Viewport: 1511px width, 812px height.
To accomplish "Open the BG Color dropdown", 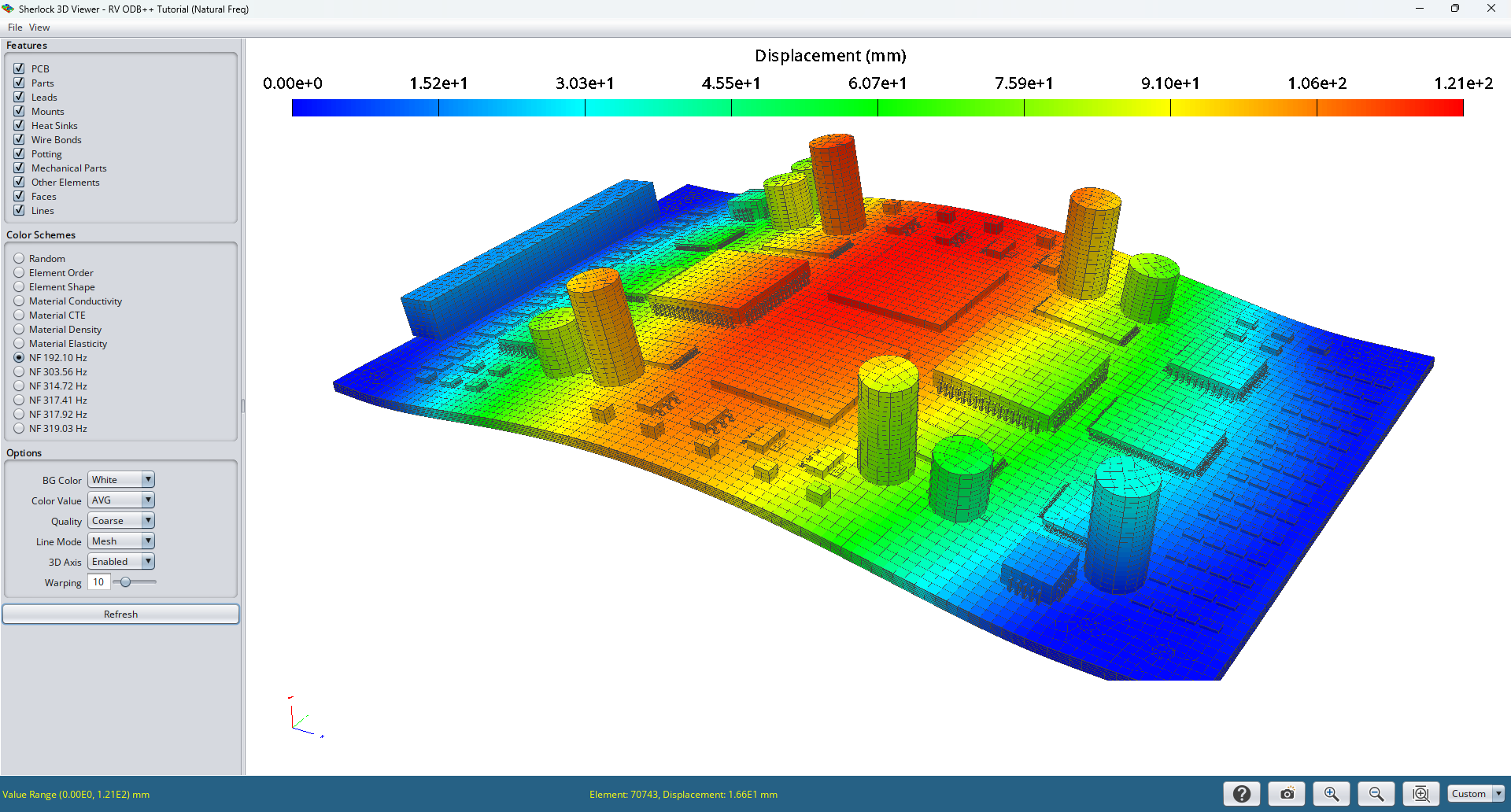I will 120,480.
